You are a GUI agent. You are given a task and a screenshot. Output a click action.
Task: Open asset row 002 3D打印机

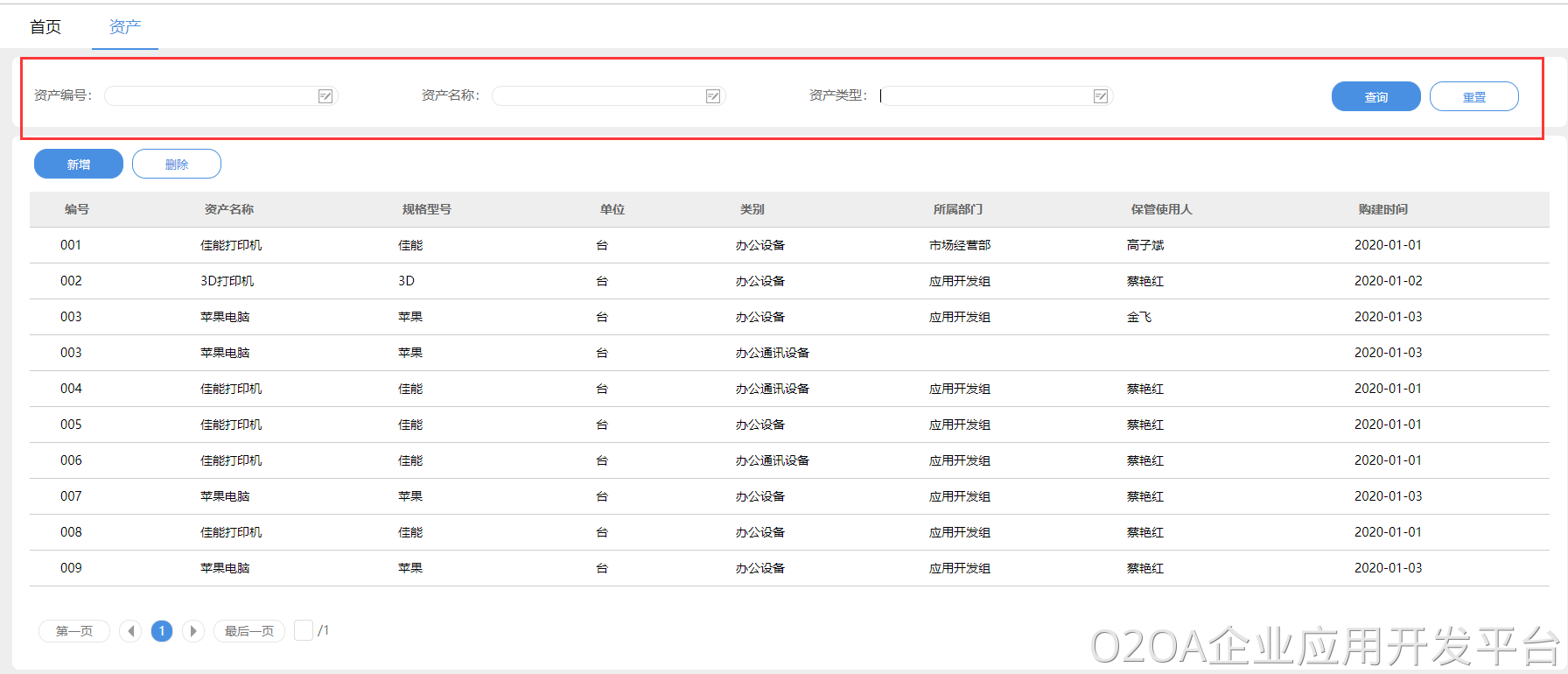227,281
